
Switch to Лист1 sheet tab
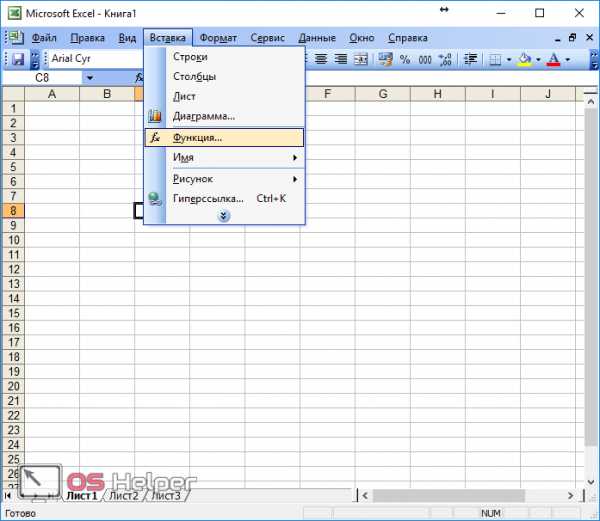pos(82,496)
